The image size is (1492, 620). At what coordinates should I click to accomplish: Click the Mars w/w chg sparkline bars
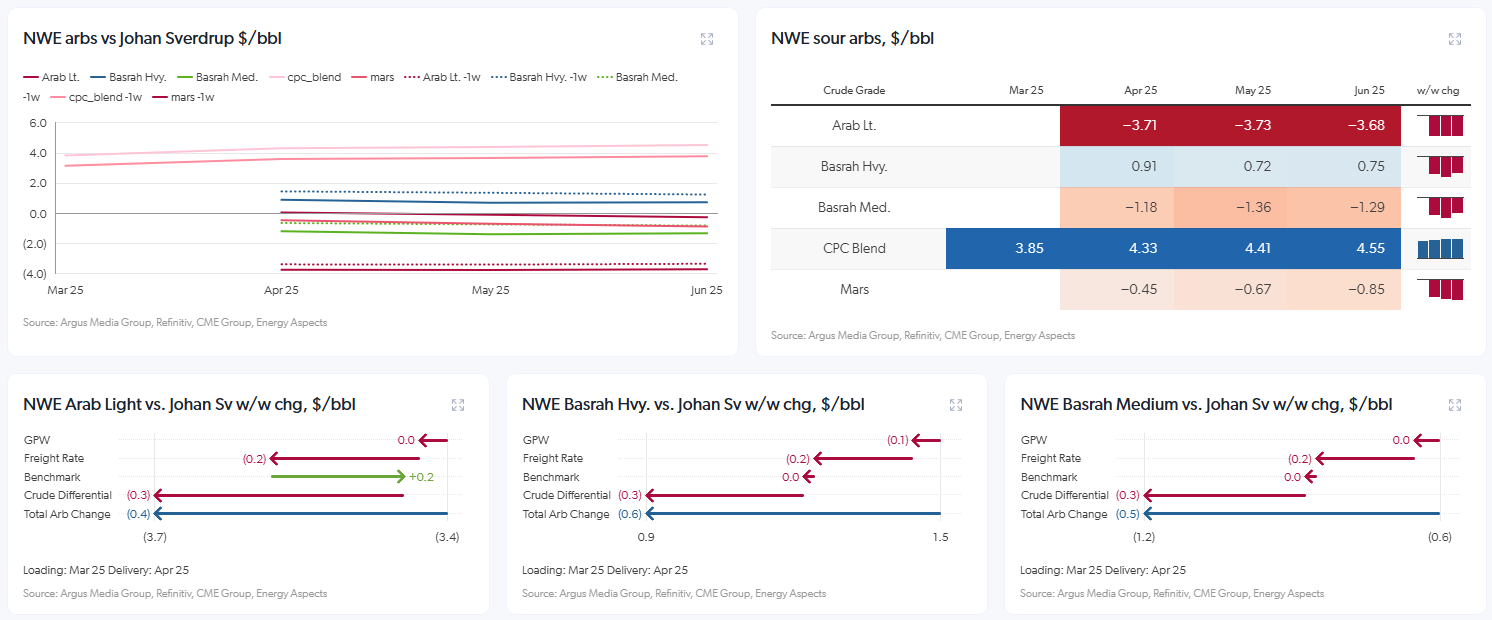[x=1440, y=290]
